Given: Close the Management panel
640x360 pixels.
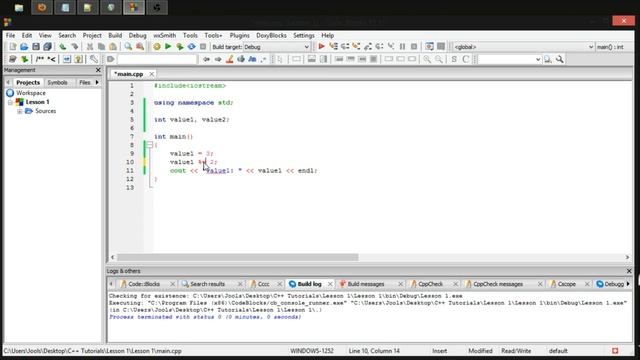Looking at the screenshot, I should pos(98,70).
